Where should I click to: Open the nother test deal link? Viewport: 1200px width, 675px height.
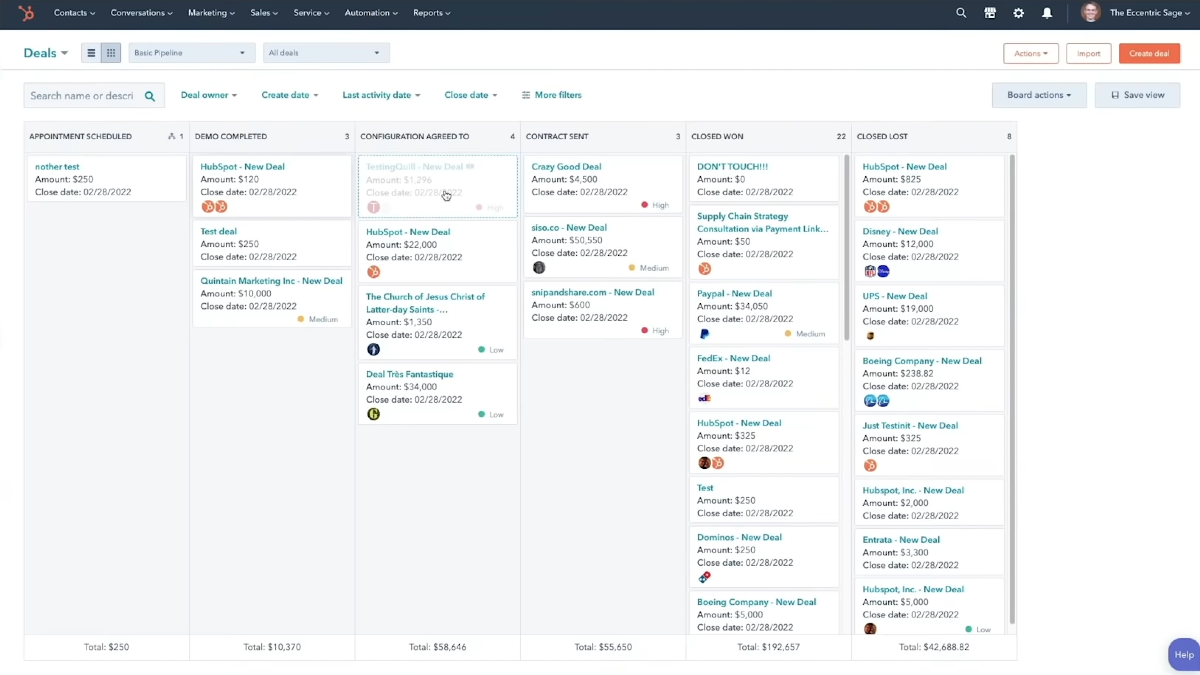(57, 167)
